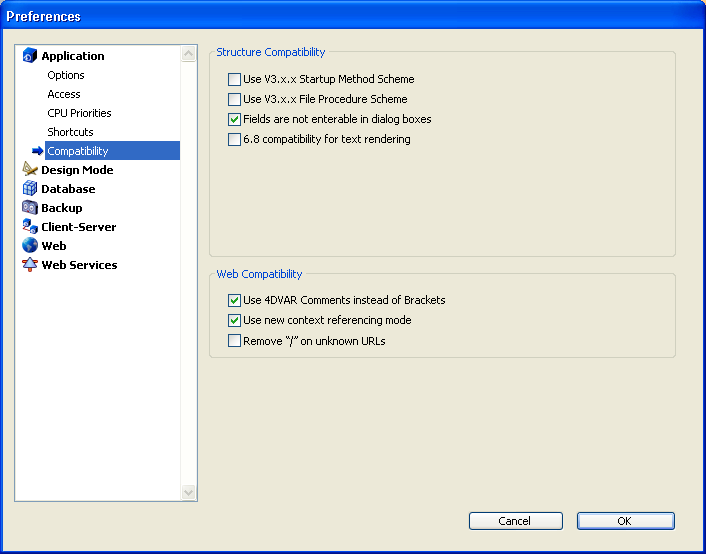This screenshot has width=706, height=554.
Task: Click the sidebar scrollbar down arrow
Action: pos(189,492)
